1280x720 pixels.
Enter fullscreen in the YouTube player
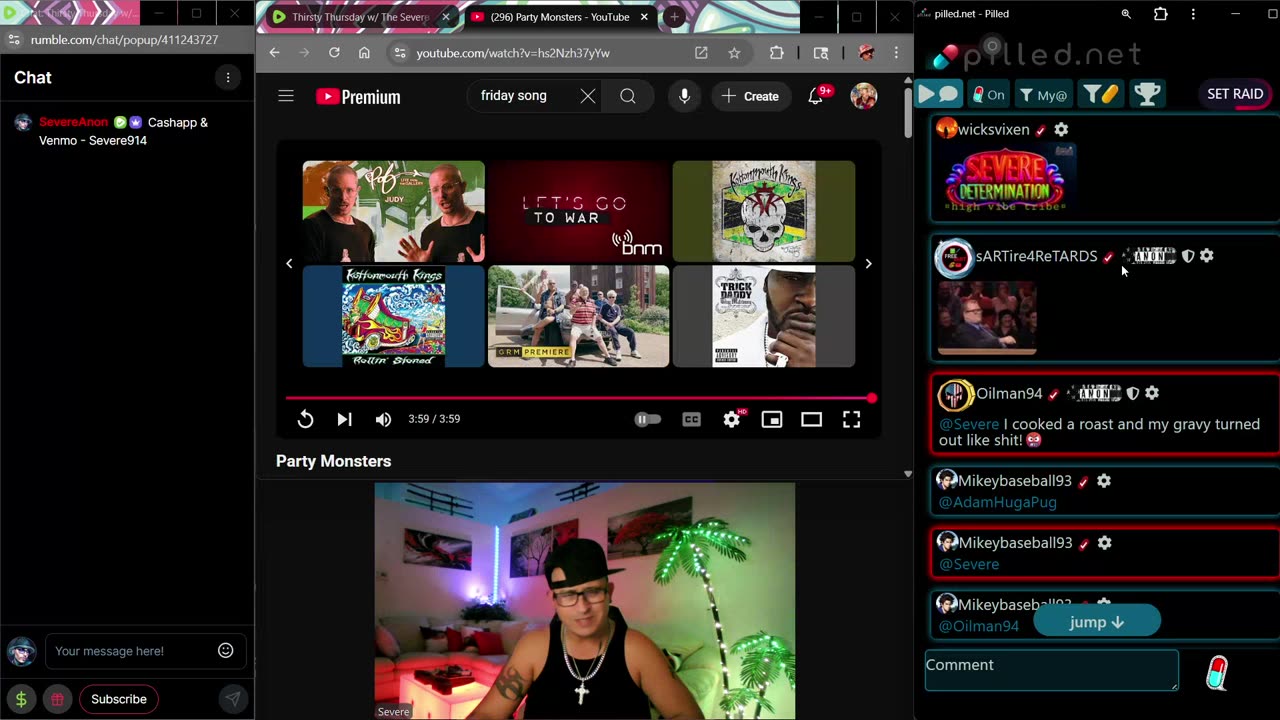tap(851, 419)
